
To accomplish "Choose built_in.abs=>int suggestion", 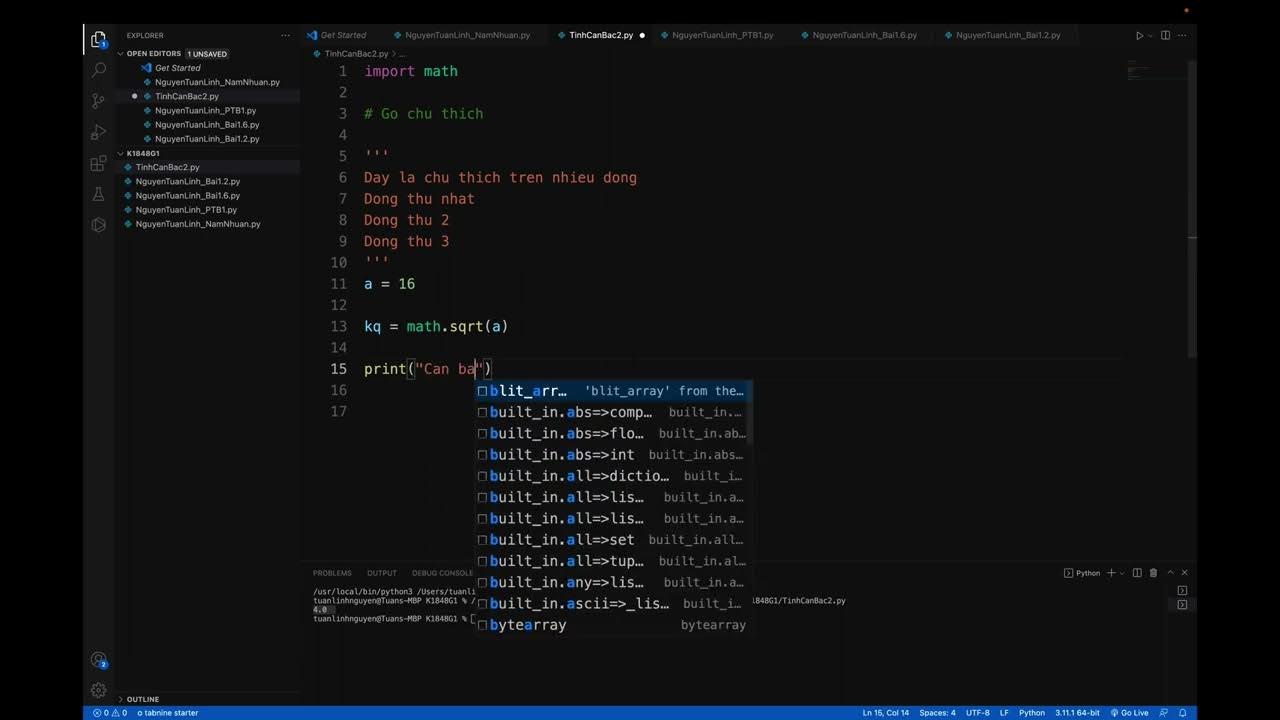I will coord(613,455).
